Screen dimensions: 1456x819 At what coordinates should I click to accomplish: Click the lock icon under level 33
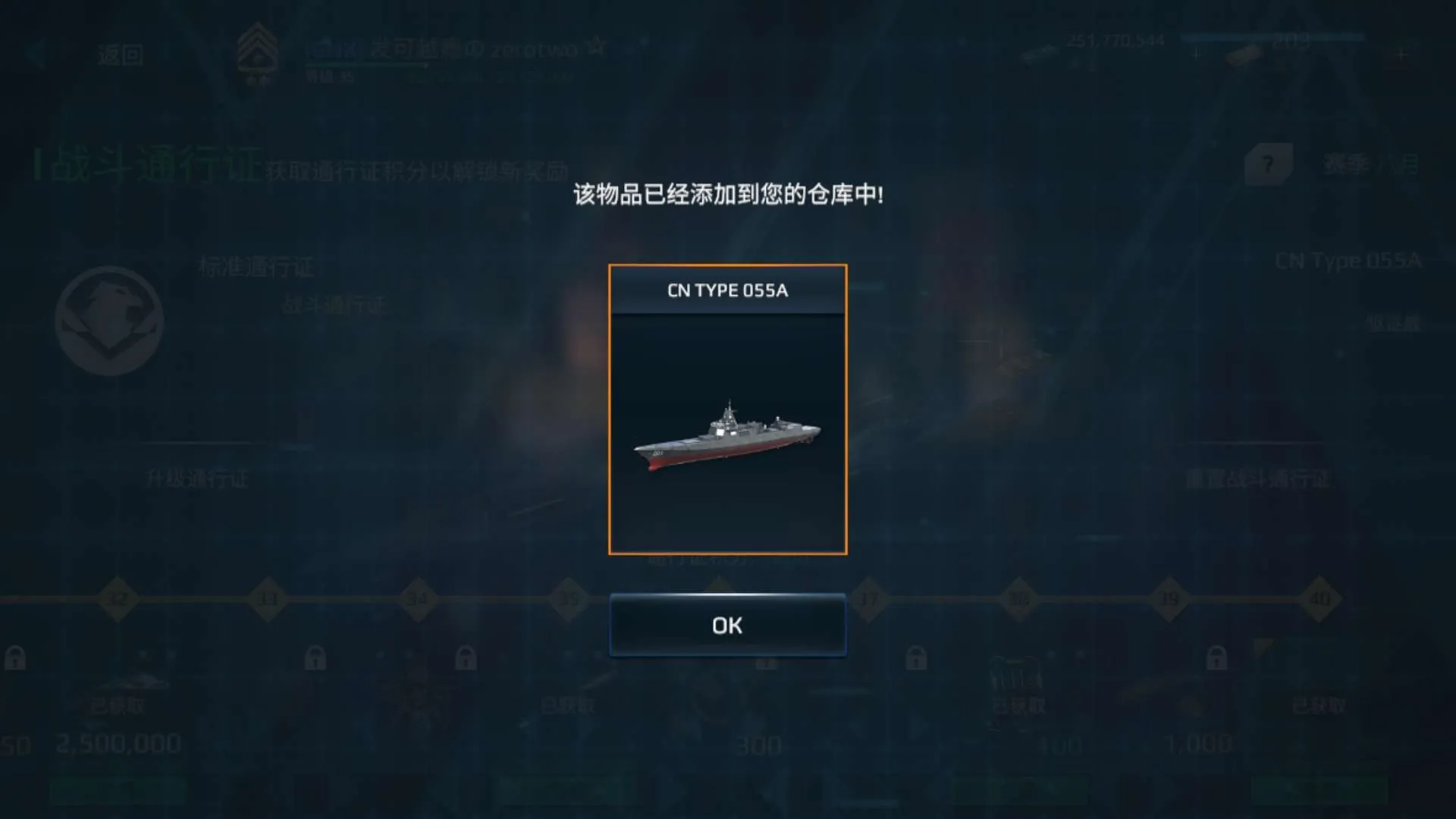point(315,657)
